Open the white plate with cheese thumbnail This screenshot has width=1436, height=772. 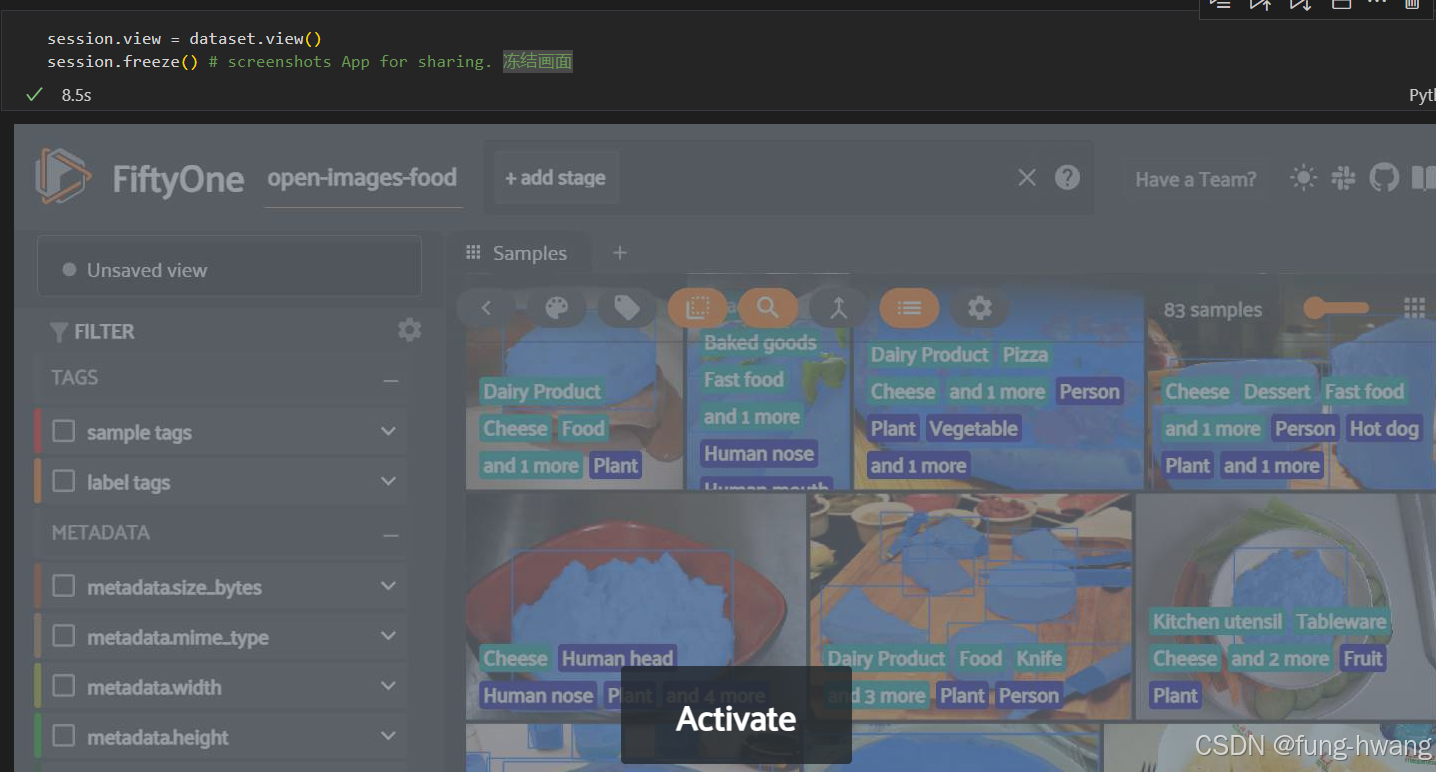pyautogui.click(x=1285, y=605)
